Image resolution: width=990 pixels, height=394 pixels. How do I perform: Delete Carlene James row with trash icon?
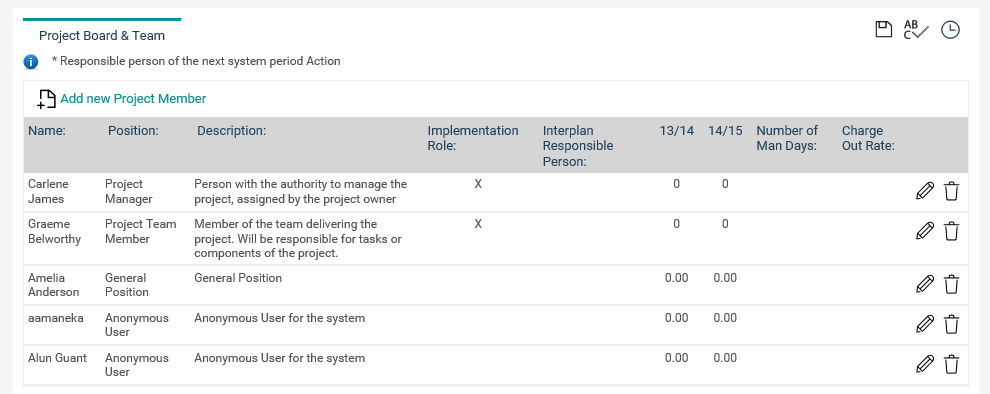pyautogui.click(x=951, y=191)
